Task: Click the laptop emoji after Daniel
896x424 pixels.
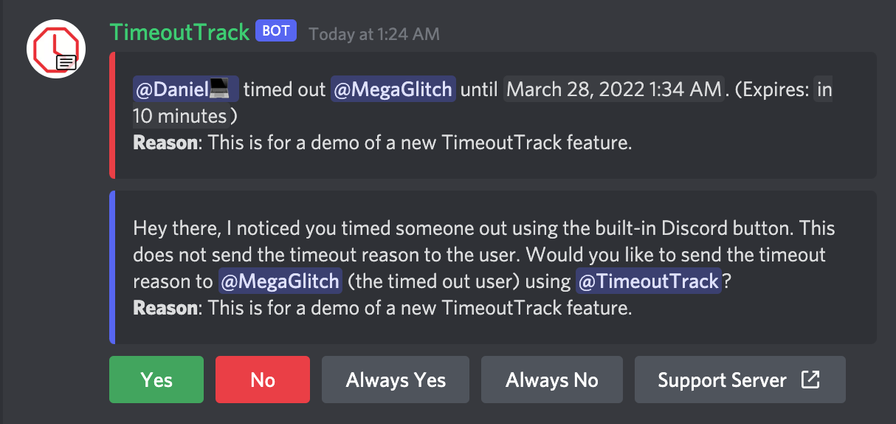Action: [x=219, y=89]
